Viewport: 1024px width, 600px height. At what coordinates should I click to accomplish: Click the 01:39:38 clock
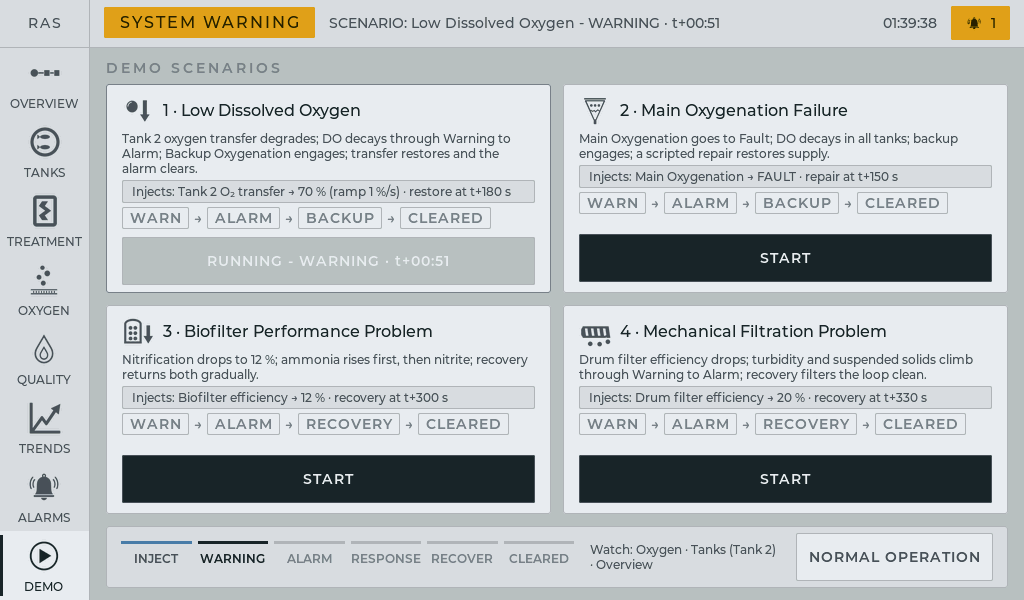(x=910, y=23)
